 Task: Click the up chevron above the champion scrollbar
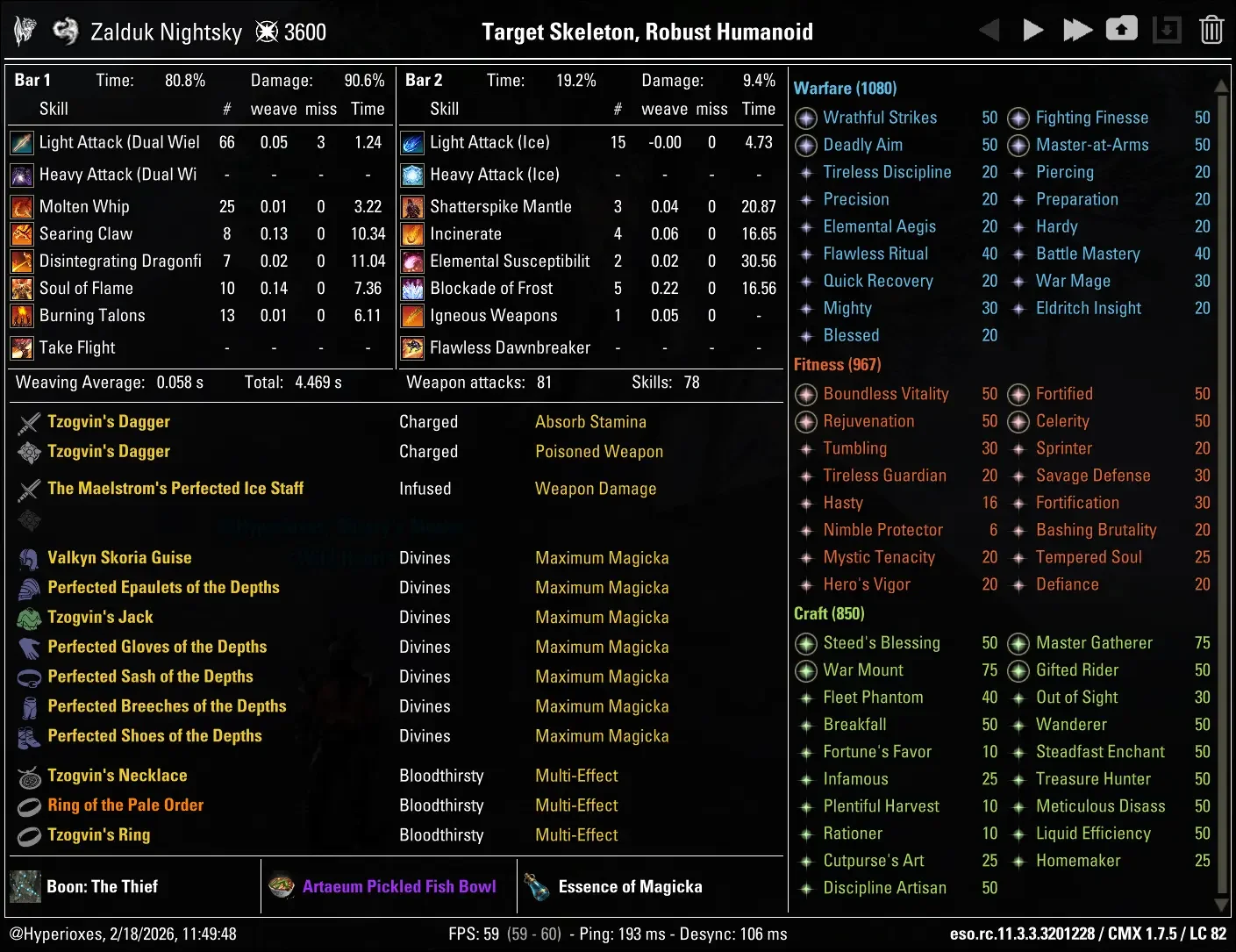coord(1221,85)
